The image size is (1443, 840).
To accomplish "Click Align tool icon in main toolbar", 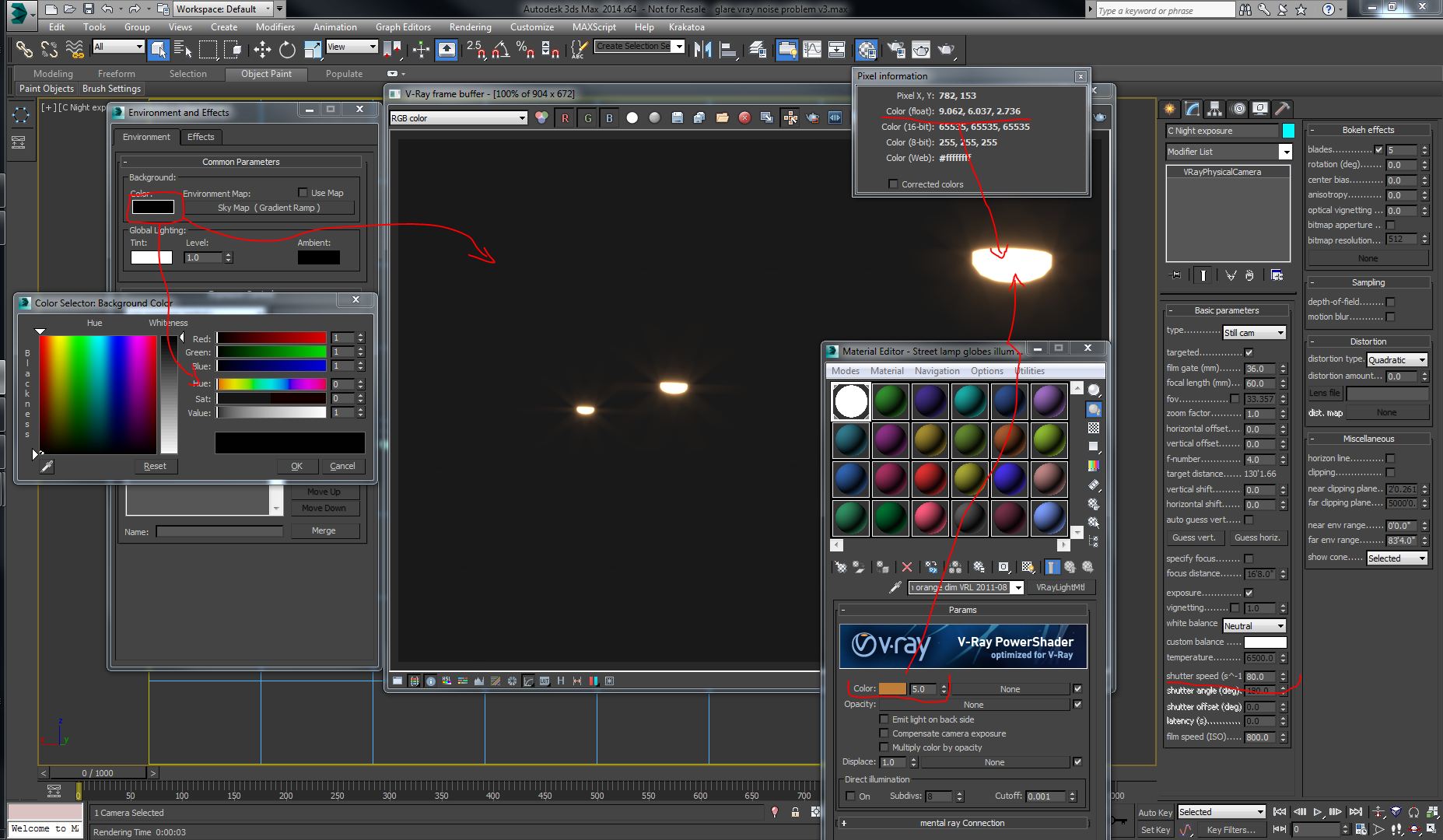I will (729, 50).
